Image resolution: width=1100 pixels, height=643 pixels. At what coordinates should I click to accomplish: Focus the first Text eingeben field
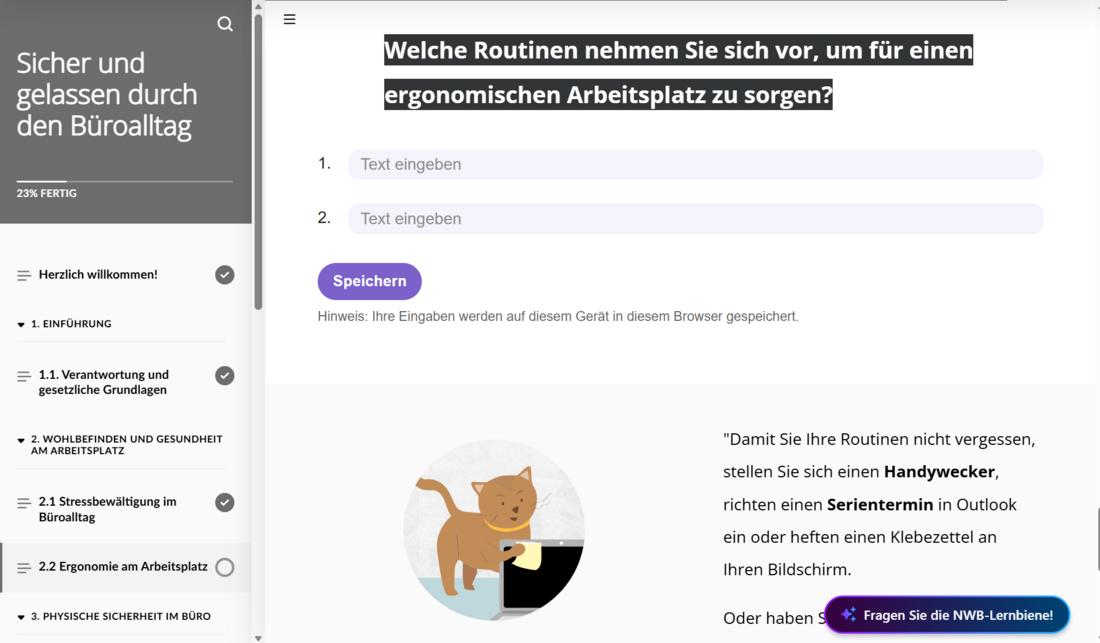coord(695,164)
